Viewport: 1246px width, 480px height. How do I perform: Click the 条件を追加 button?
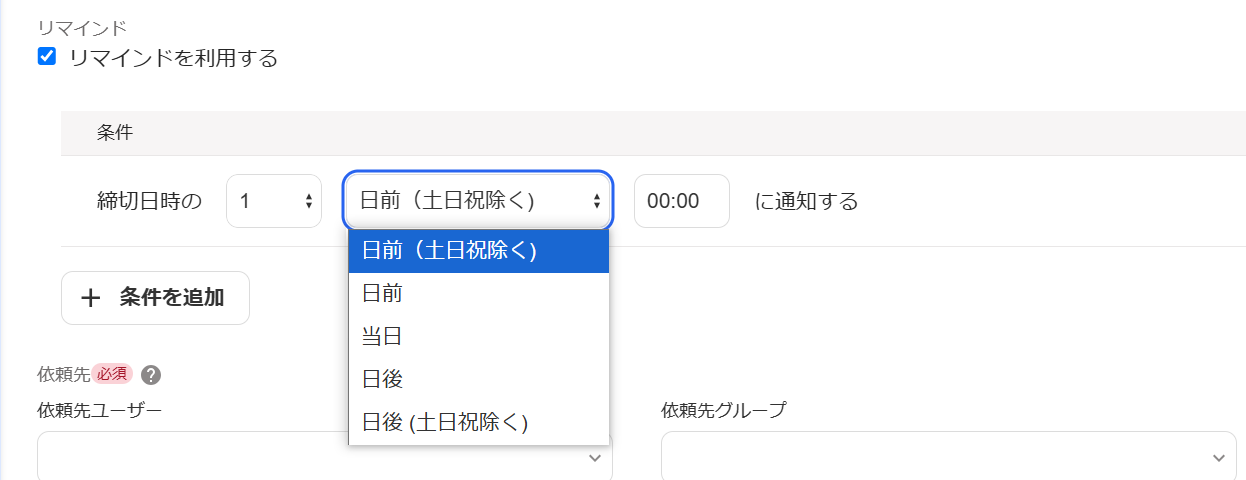(x=155, y=297)
